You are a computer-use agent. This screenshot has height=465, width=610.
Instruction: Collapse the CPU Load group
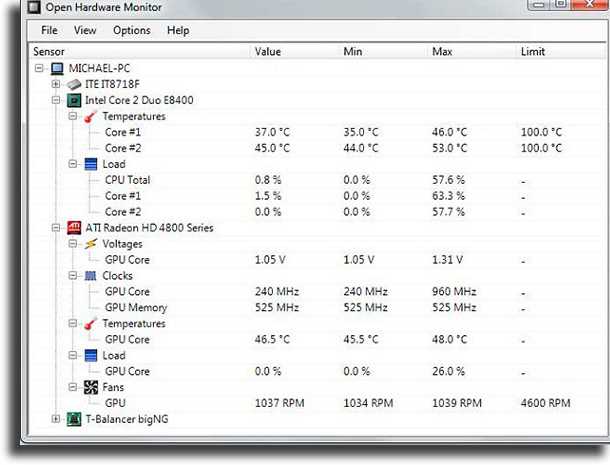73,164
